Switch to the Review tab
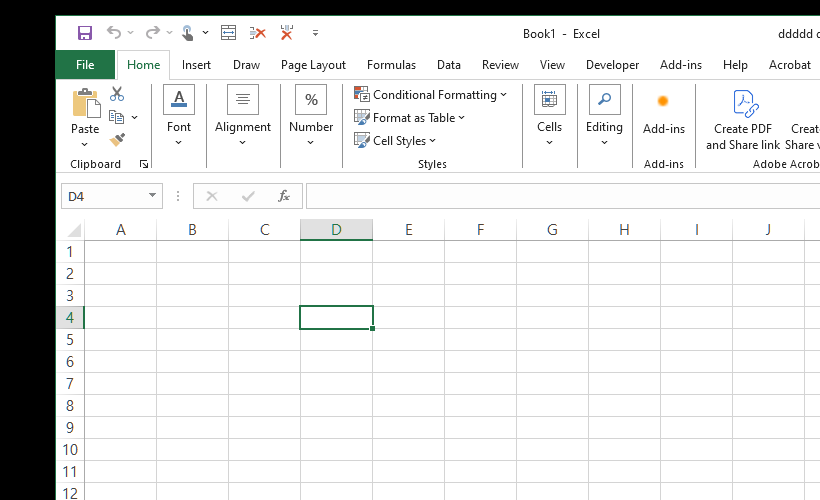820x500 pixels. [500, 65]
